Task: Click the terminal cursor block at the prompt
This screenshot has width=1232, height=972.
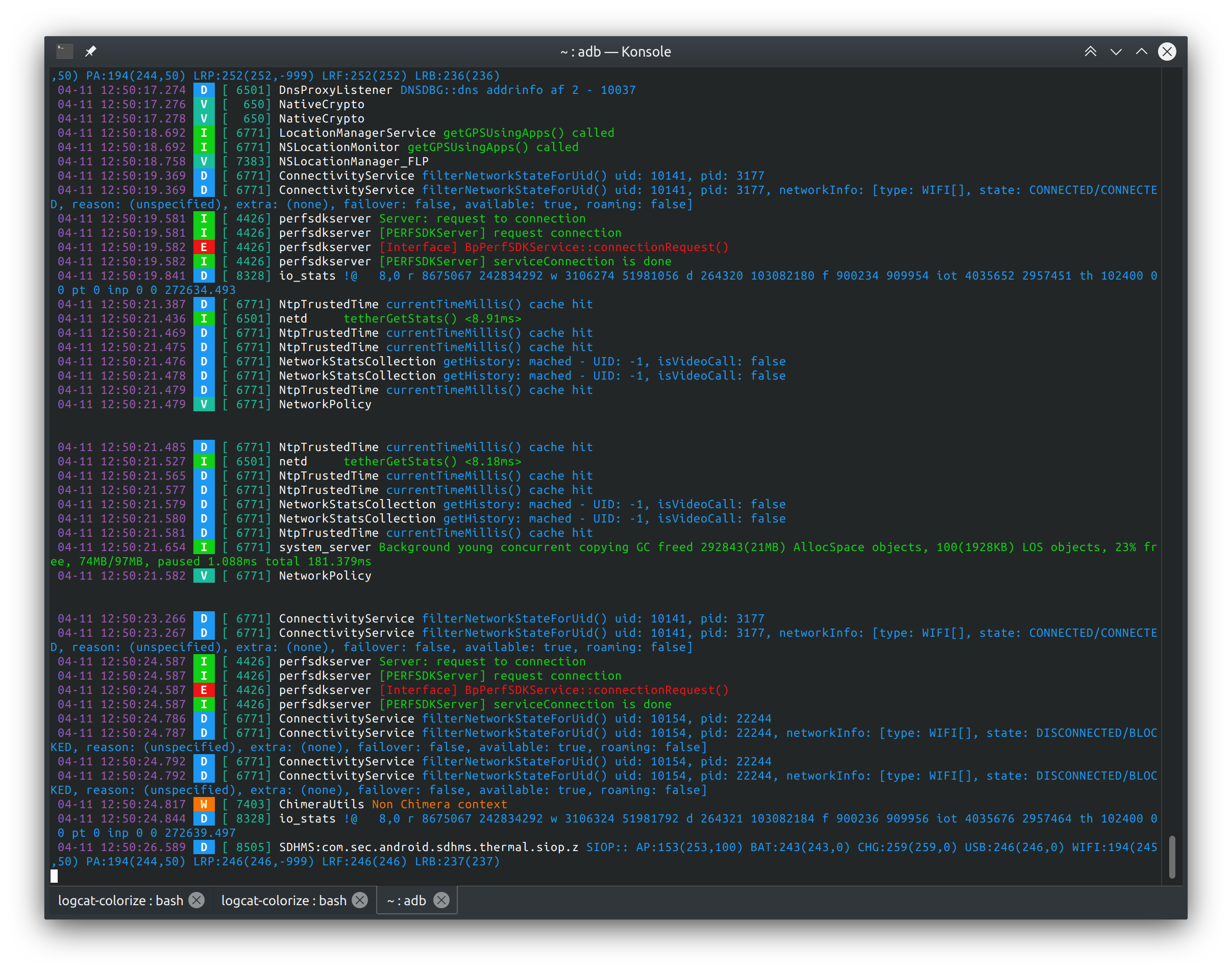Action: pos(54,876)
